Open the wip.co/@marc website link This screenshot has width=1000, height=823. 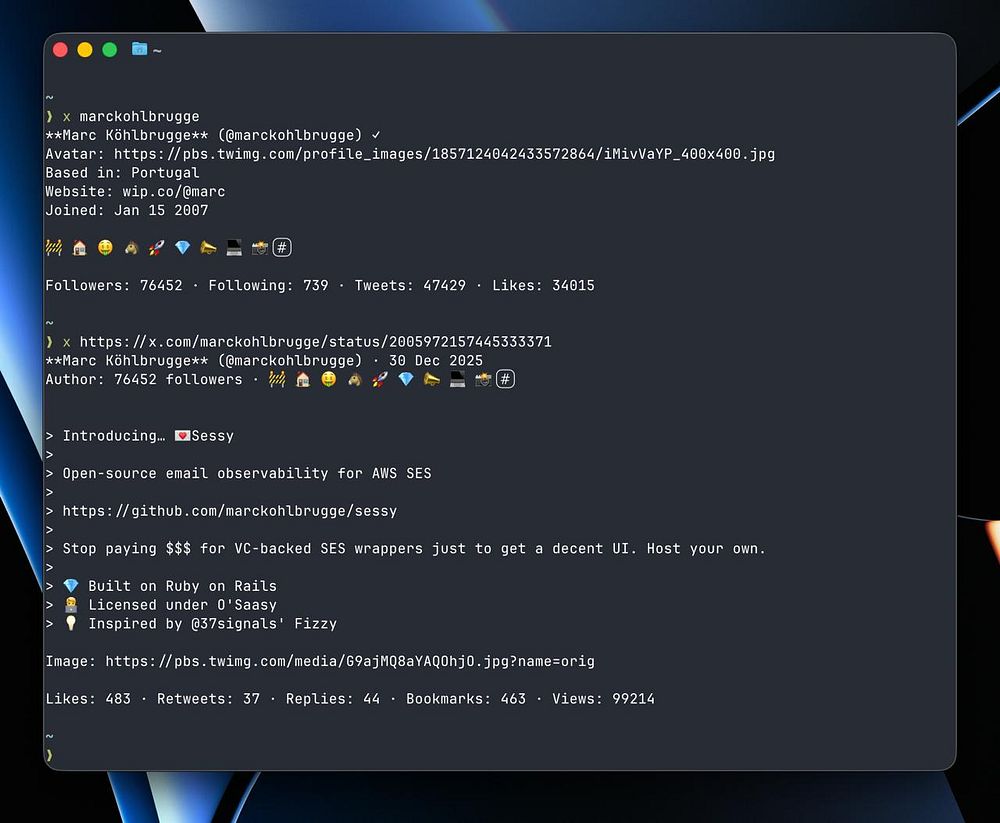pos(174,191)
